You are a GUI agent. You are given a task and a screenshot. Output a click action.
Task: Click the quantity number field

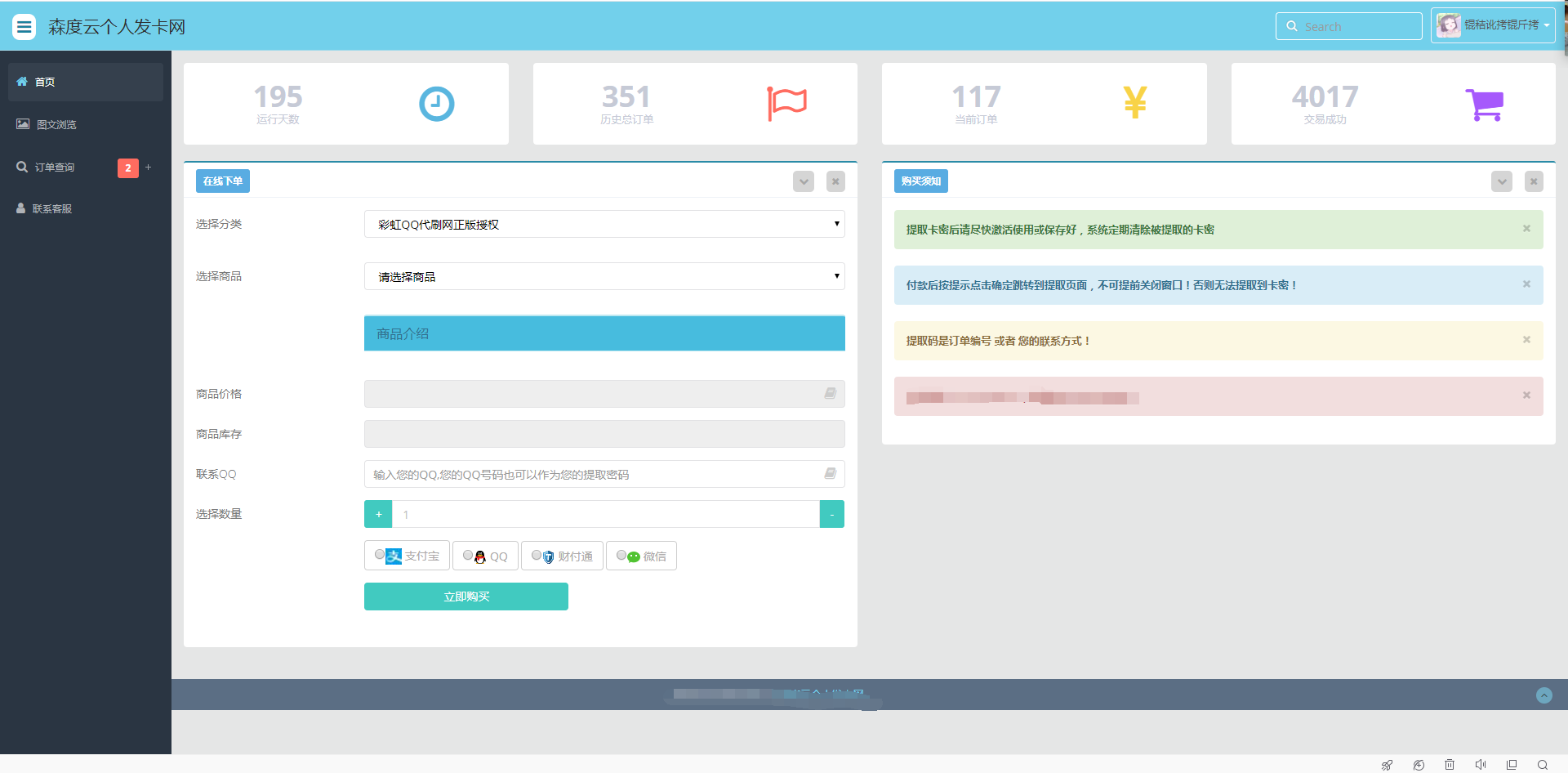(x=606, y=514)
